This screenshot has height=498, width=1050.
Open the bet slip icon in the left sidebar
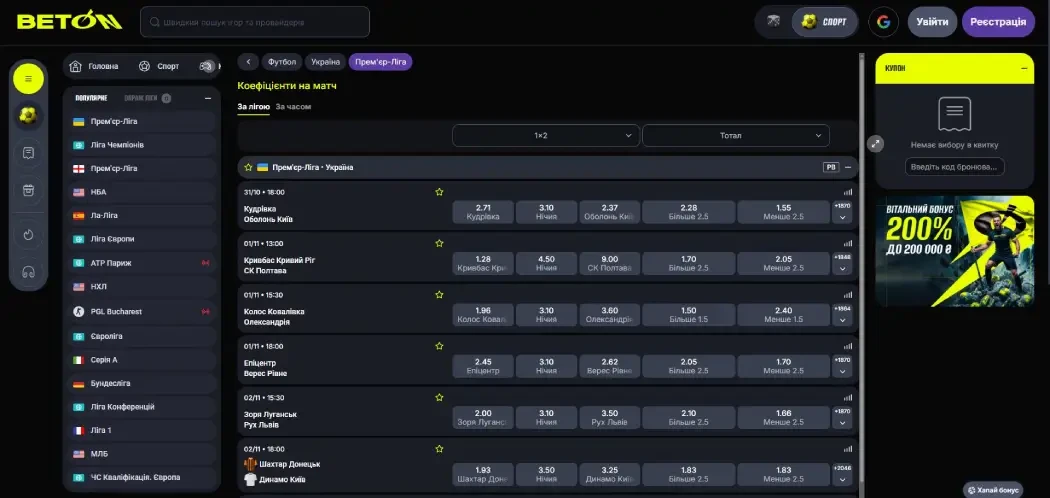pyautogui.click(x=29, y=153)
